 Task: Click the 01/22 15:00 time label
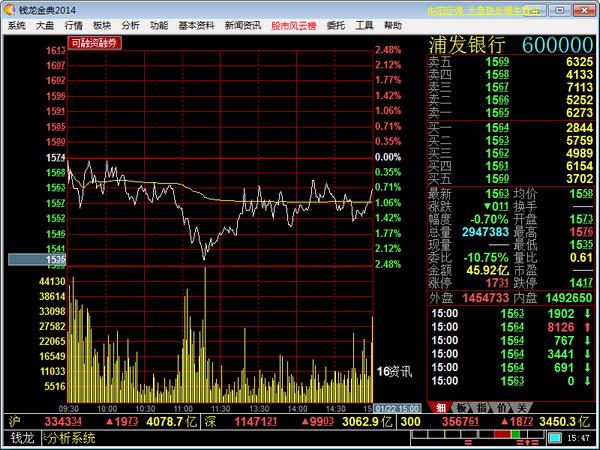pyautogui.click(x=399, y=408)
